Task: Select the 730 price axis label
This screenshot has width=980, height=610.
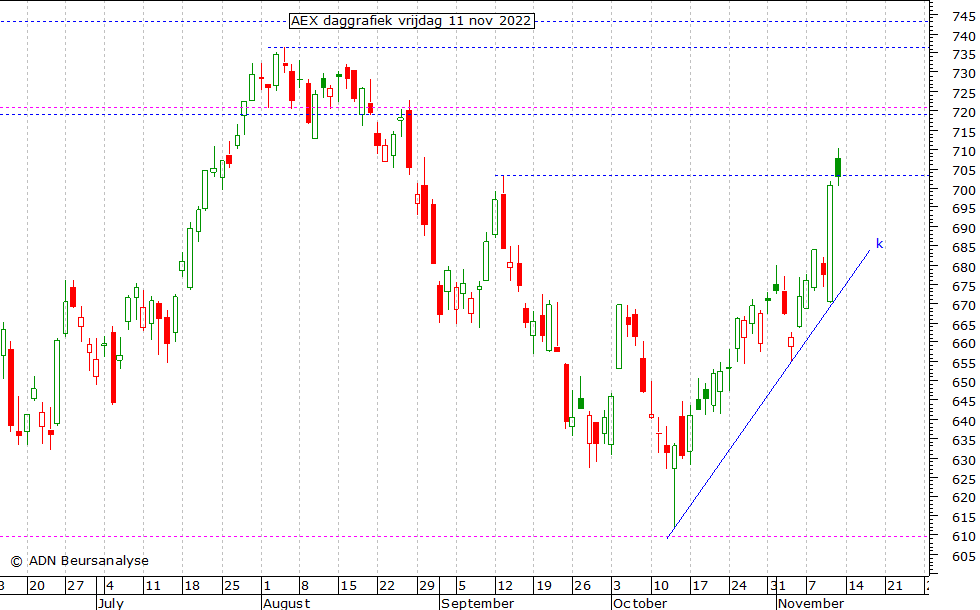Action: (963, 74)
